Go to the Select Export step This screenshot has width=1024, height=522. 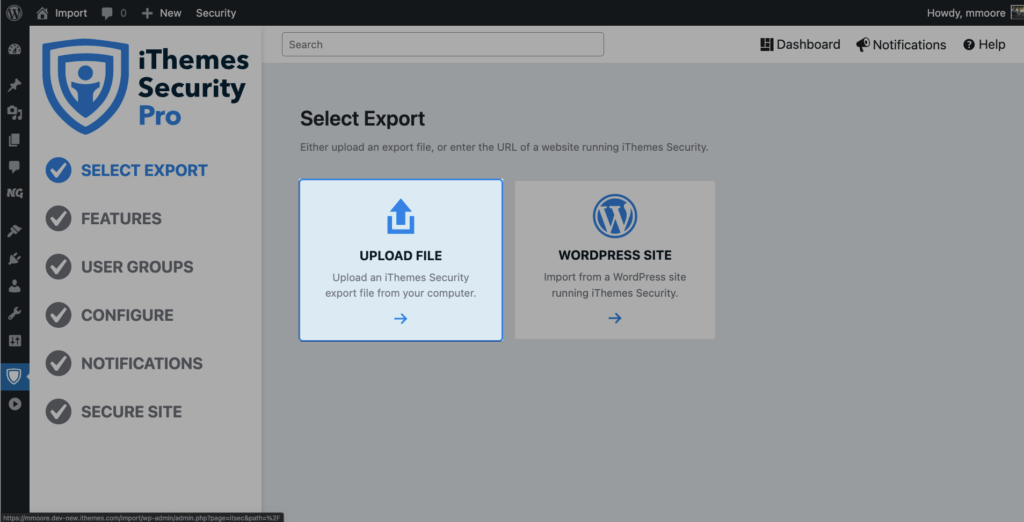127,170
